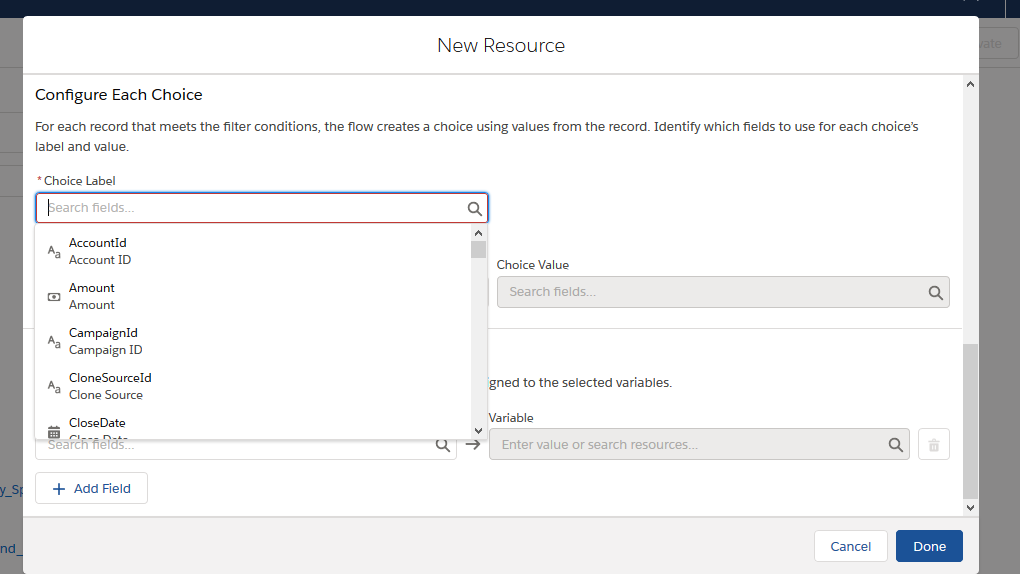Viewport: 1020px width, 574px height.
Task: Cancel the New Resource dialog
Action: coord(850,546)
